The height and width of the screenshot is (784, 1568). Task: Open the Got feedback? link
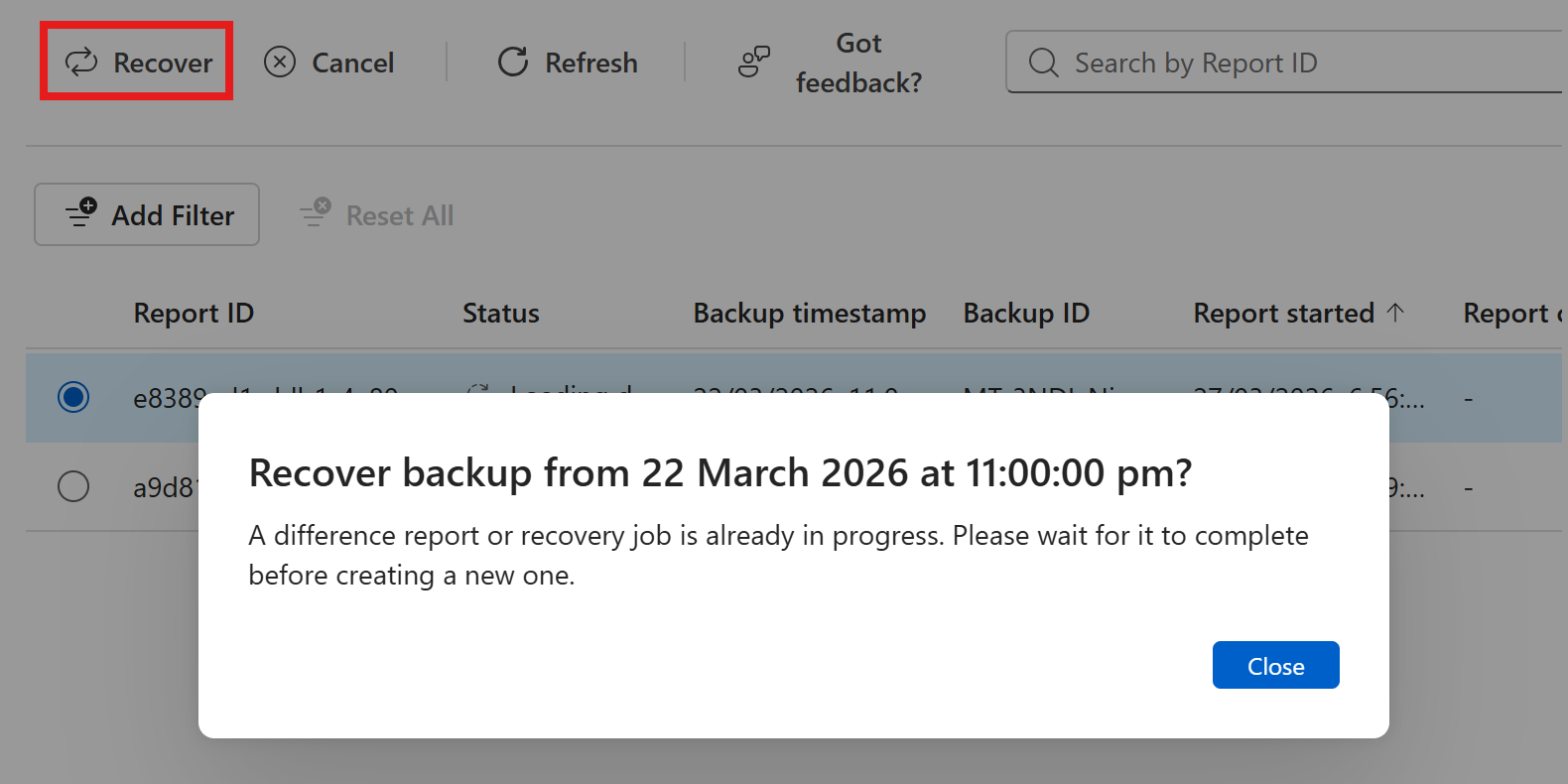[x=832, y=63]
